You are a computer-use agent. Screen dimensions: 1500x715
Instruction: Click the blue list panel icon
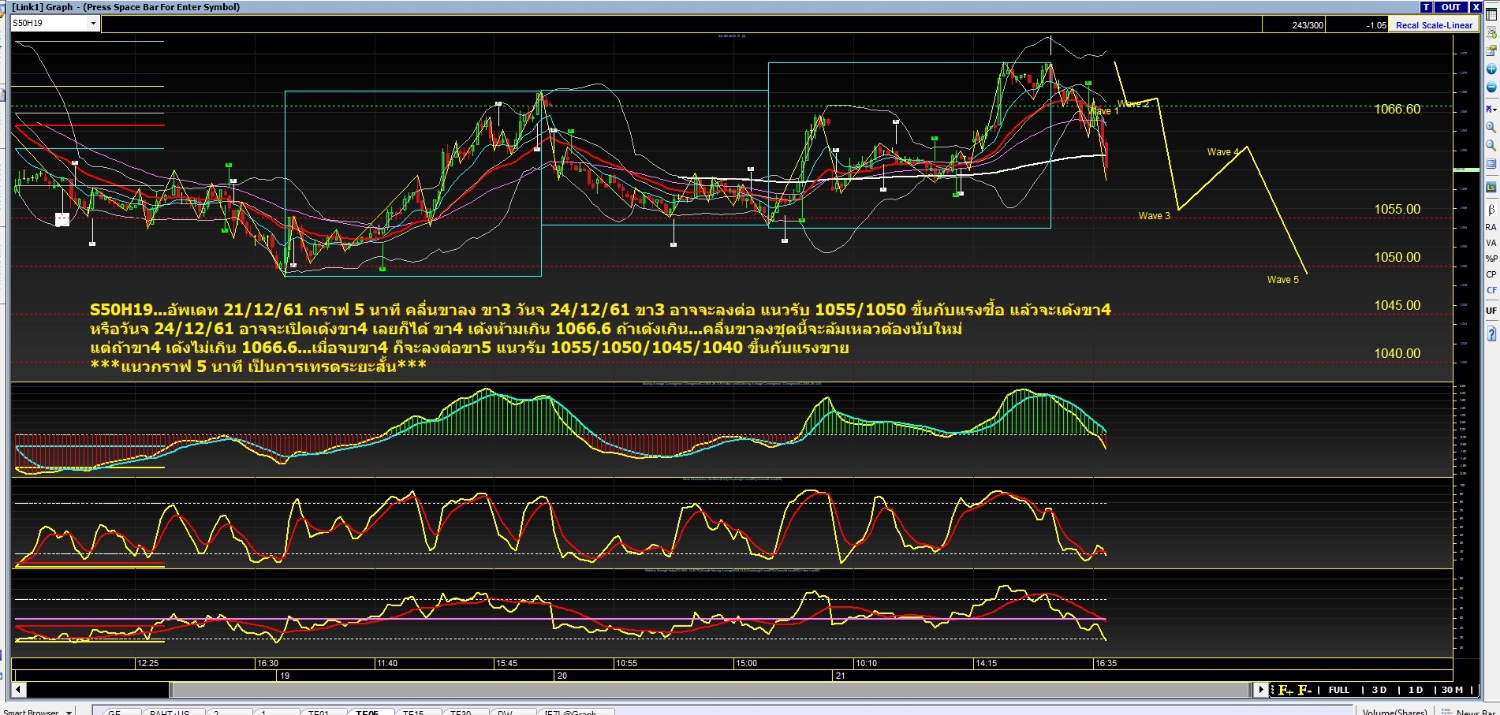pos(1491,163)
